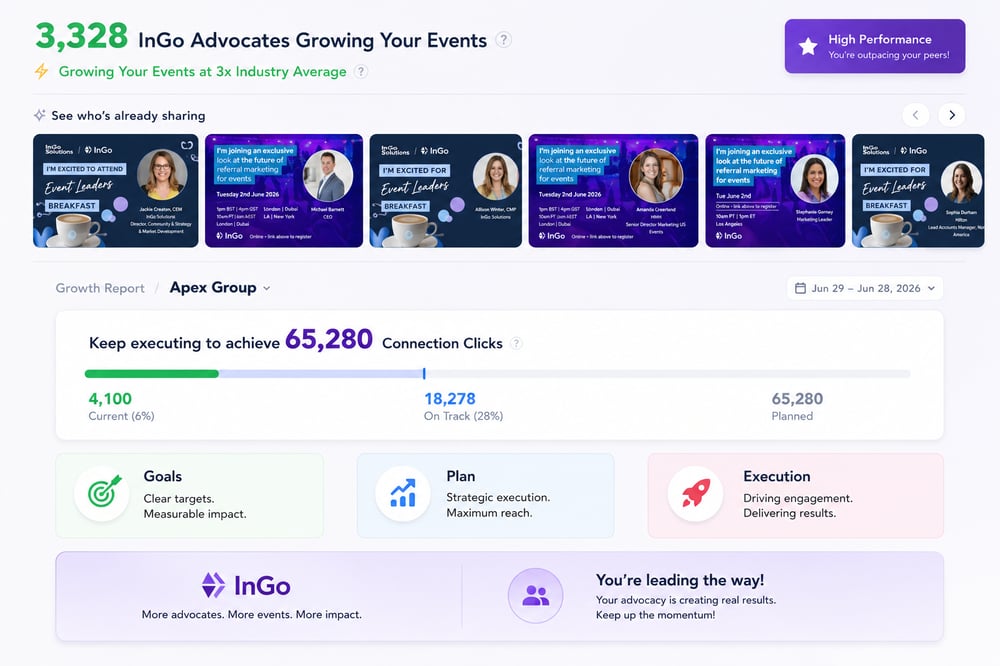Open Allison Winter's shared card
The width and height of the screenshot is (1000, 666).
[446, 191]
